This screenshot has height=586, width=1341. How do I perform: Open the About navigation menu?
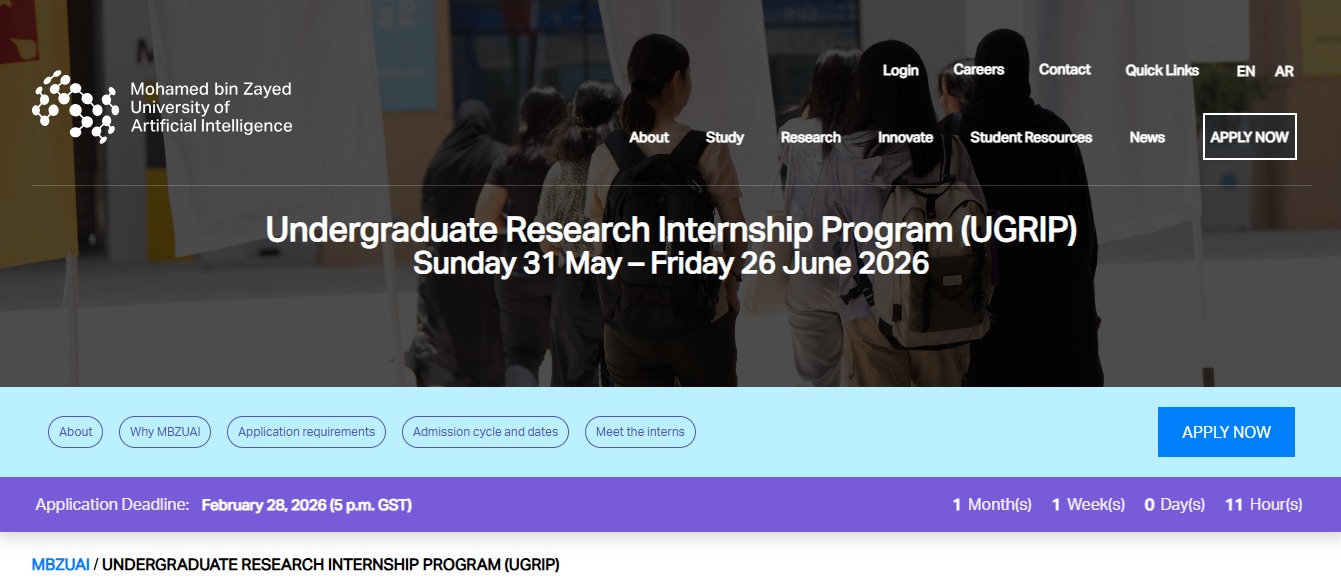coord(649,137)
